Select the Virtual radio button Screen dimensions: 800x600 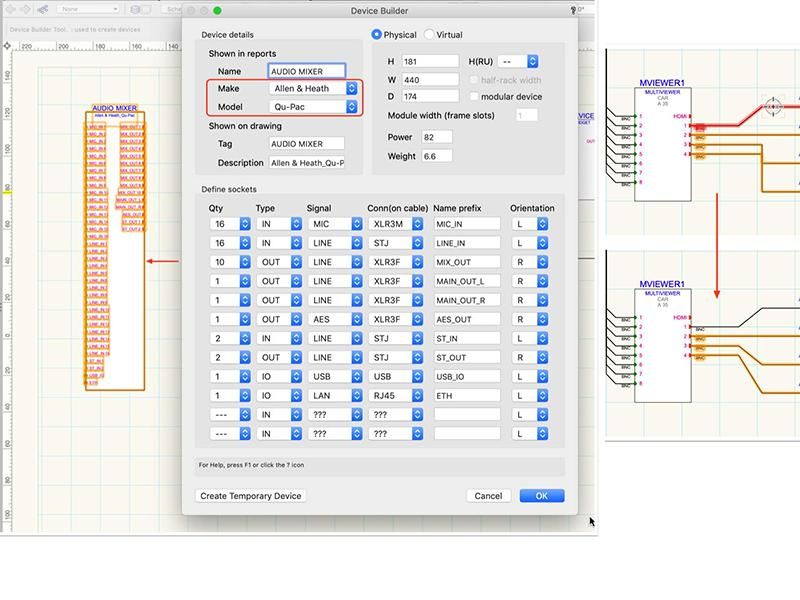pyautogui.click(x=429, y=32)
